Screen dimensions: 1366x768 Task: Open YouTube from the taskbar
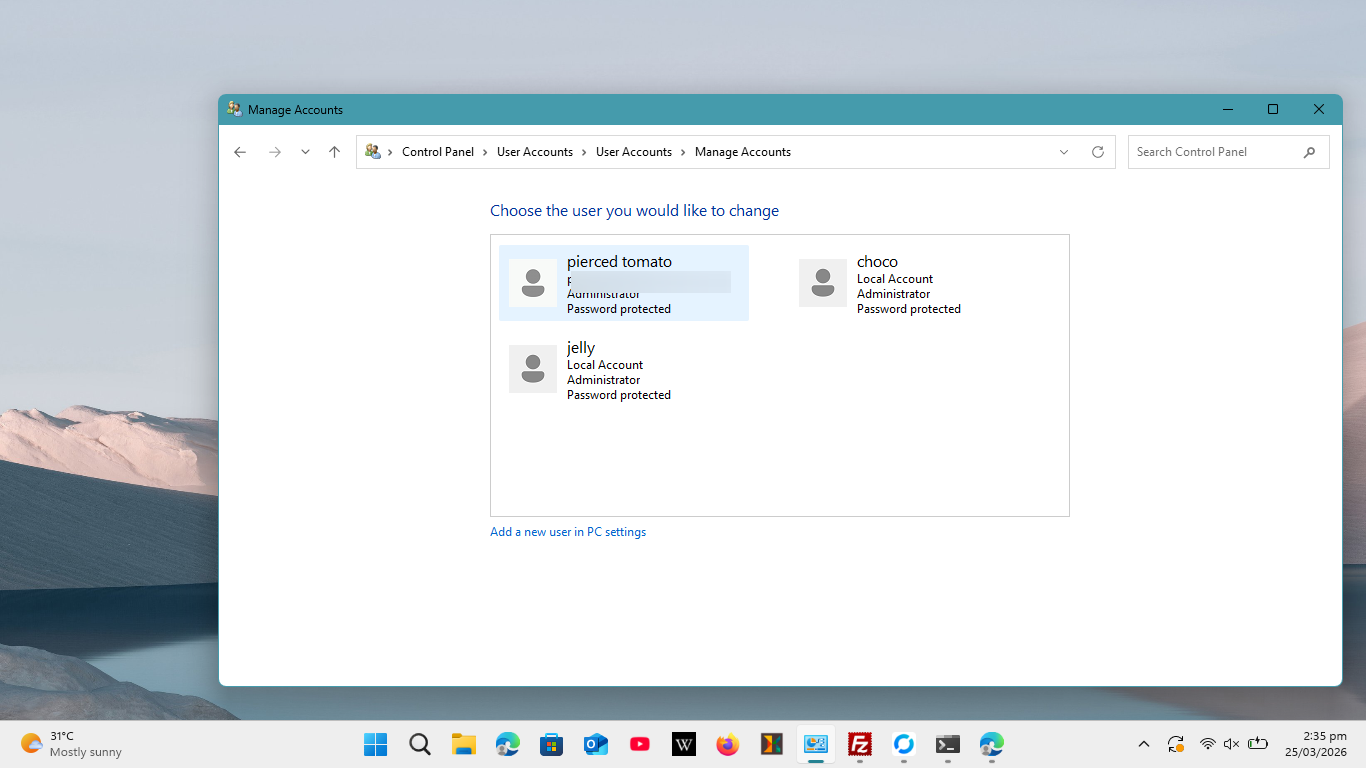tap(640, 744)
